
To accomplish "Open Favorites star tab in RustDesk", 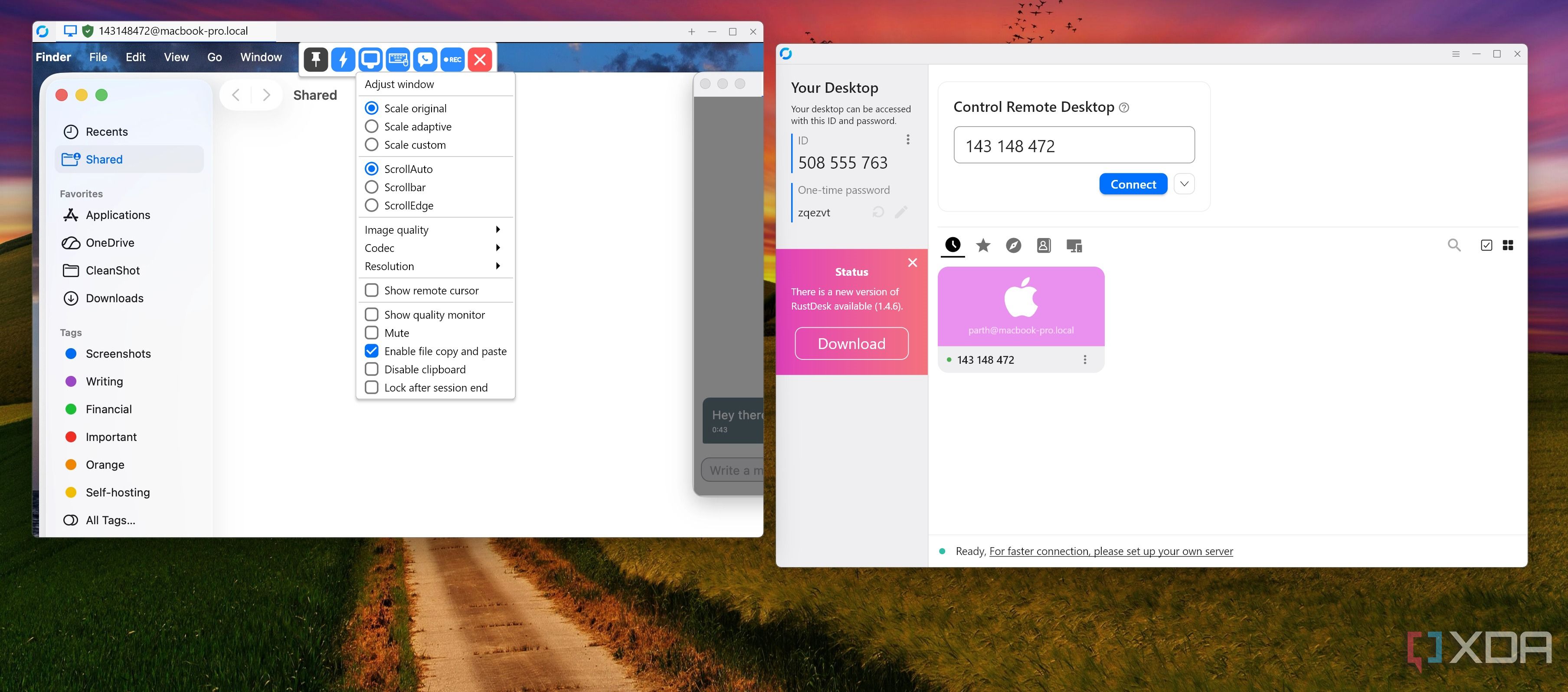I will pos(983,245).
